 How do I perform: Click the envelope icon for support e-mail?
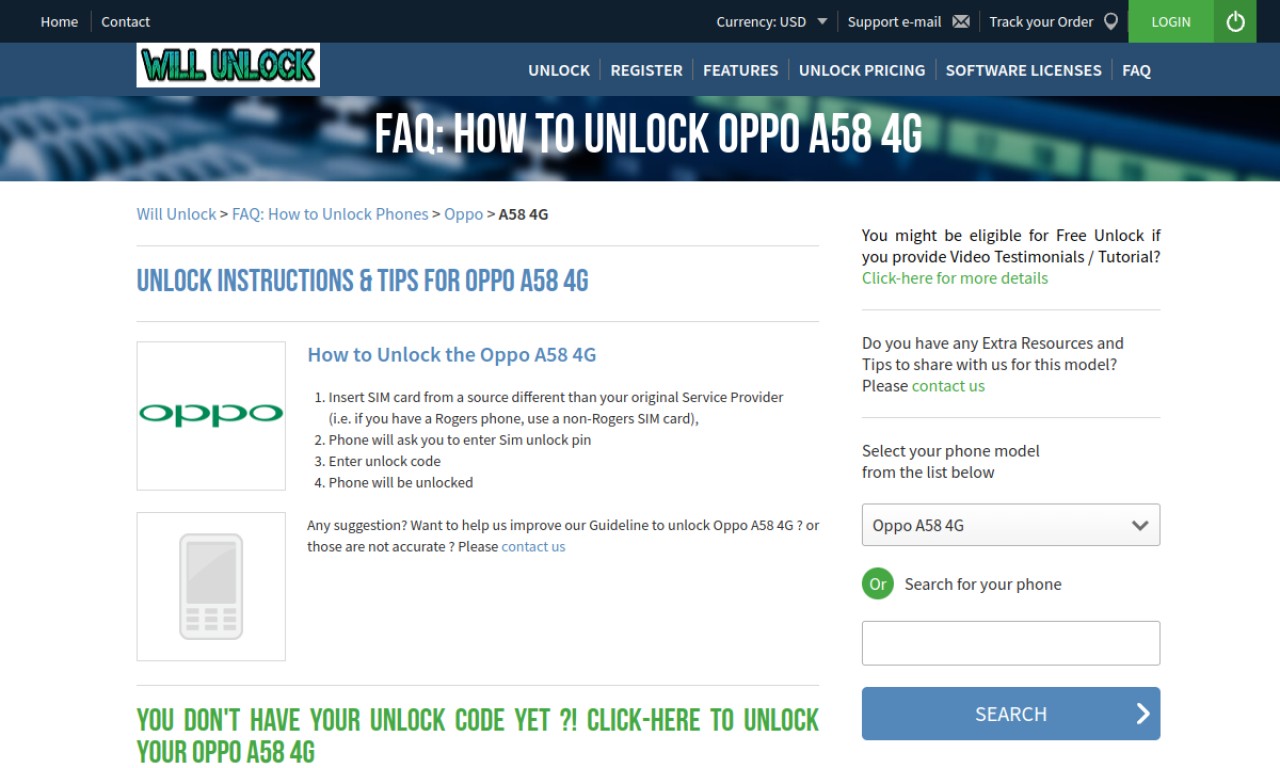961,21
